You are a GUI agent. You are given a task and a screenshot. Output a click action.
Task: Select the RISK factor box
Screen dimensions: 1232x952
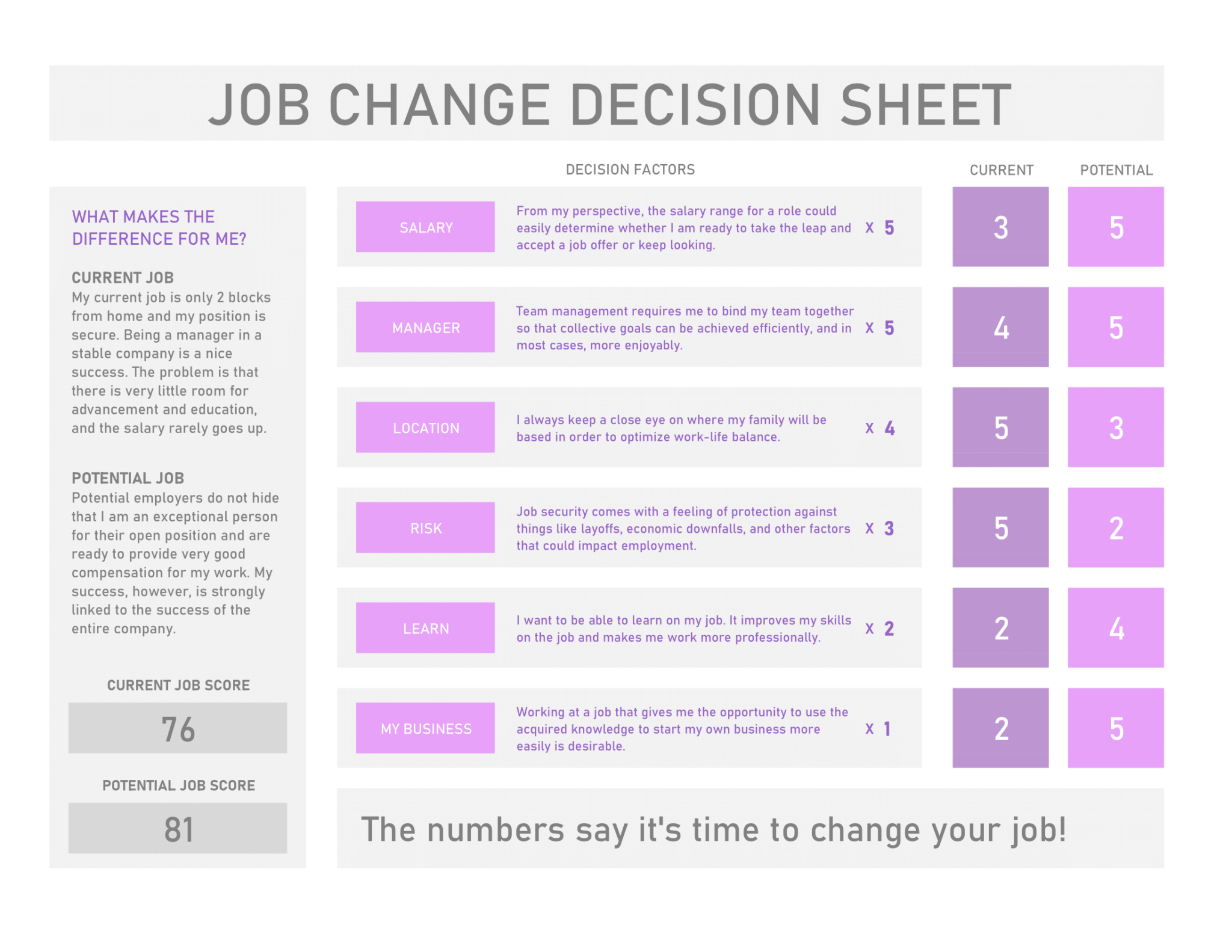425,527
